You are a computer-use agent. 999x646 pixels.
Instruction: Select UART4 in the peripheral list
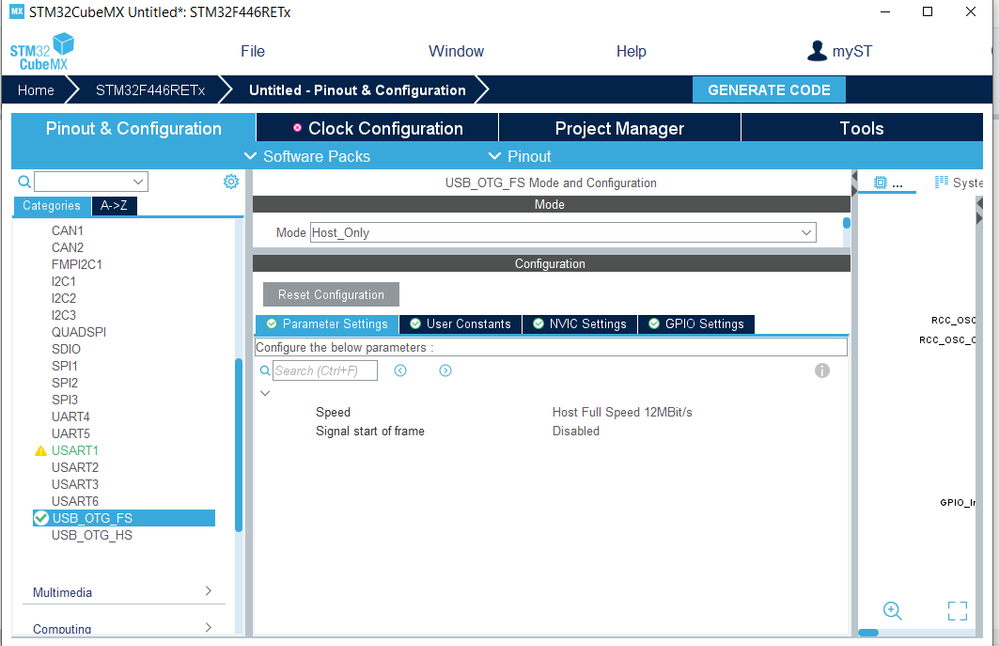pyautogui.click(x=71, y=417)
